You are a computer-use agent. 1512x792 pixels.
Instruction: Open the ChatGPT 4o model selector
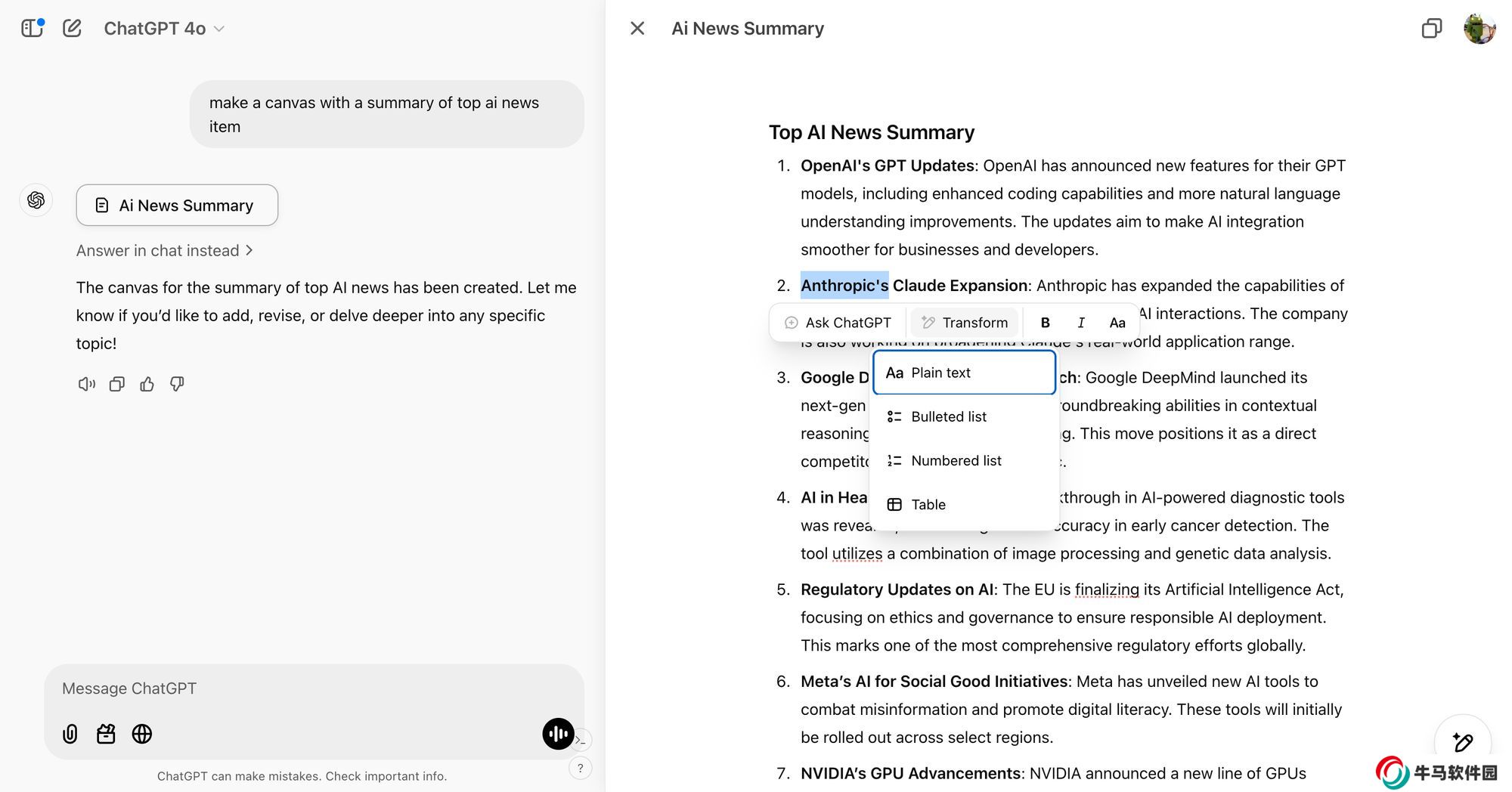(x=164, y=29)
